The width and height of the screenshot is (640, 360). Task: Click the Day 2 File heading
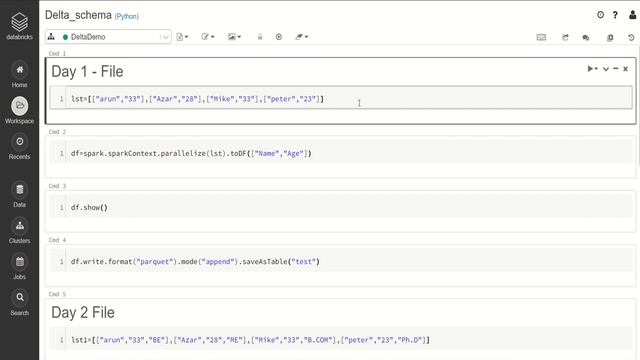point(83,313)
